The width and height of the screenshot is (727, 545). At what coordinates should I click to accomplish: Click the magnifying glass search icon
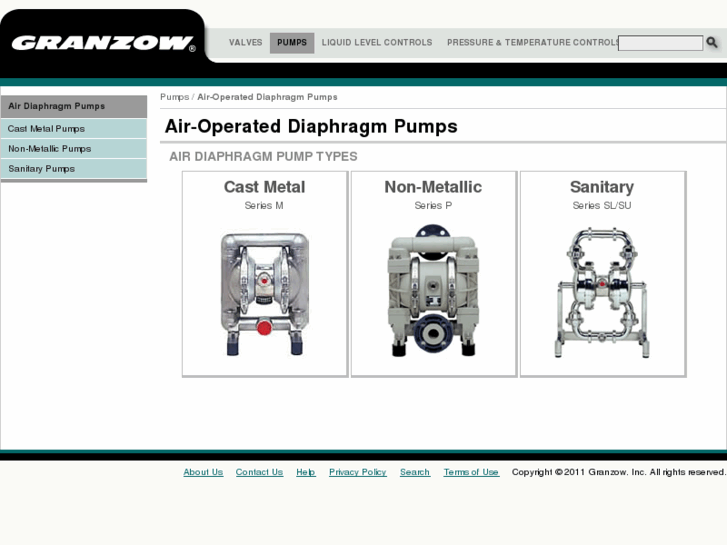click(712, 43)
